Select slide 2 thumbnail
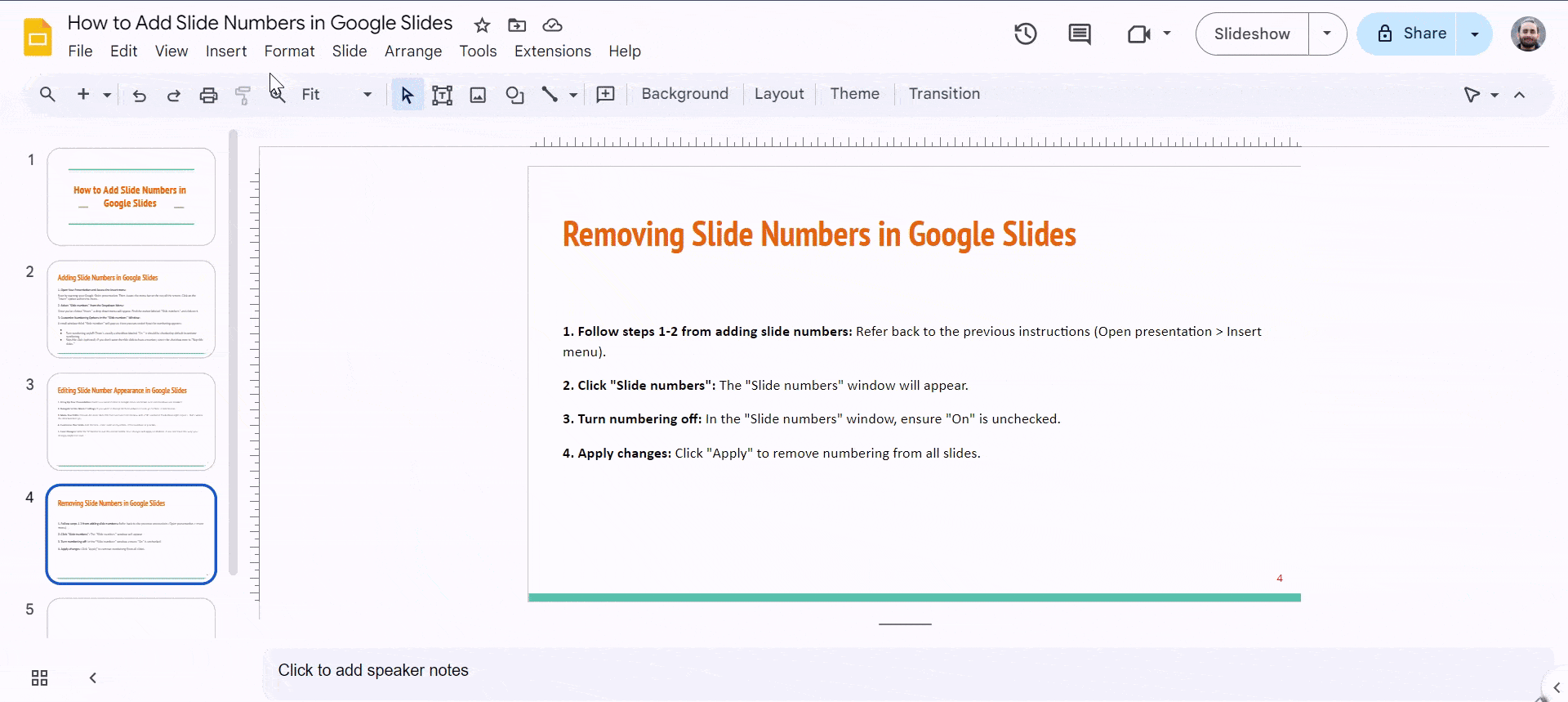The image size is (1568, 702). click(131, 309)
